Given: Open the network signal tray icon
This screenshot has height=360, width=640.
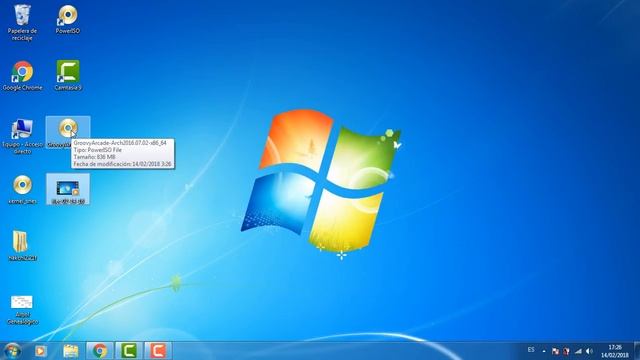Looking at the screenshot, I should [578, 351].
